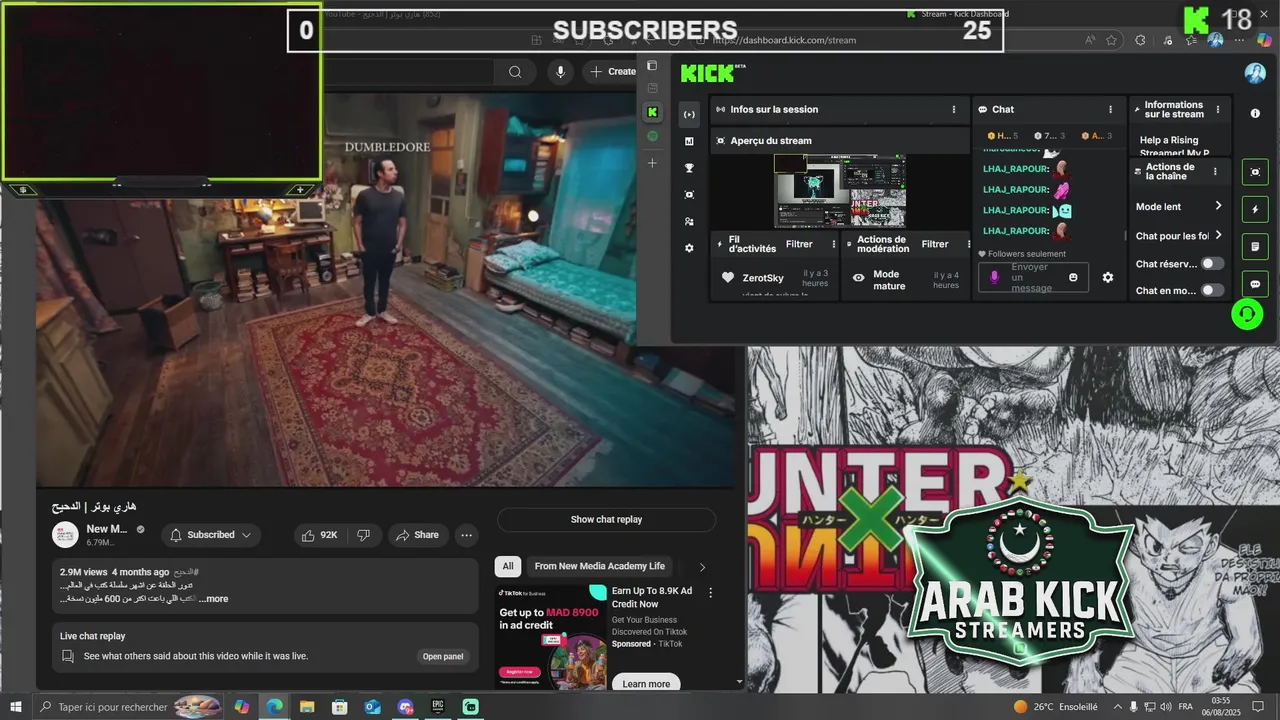
Task: Open Chat panel three-dot options menu
Action: pos(1110,110)
